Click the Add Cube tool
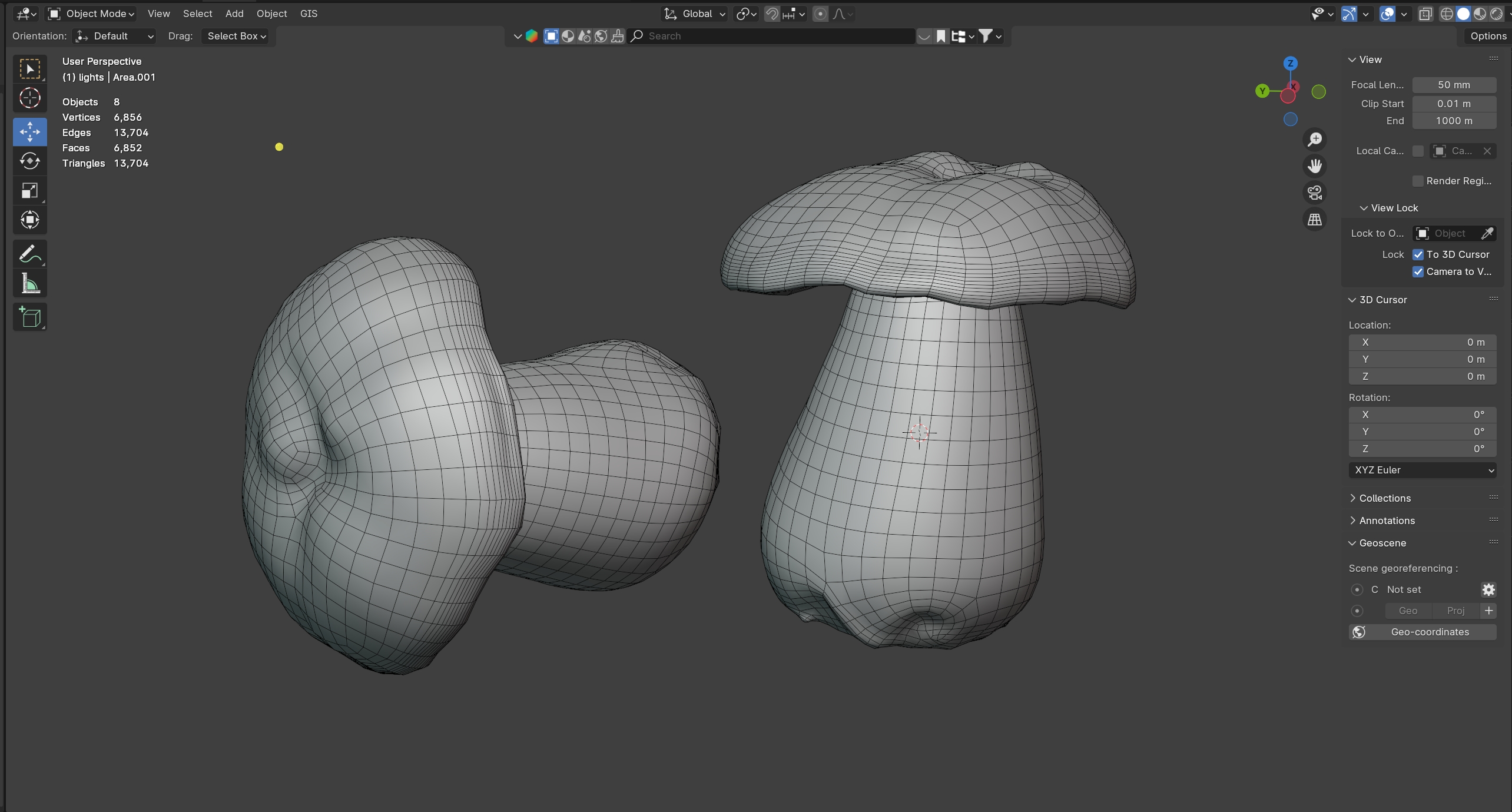Screen dimensions: 1512x812 coord(29,317)
